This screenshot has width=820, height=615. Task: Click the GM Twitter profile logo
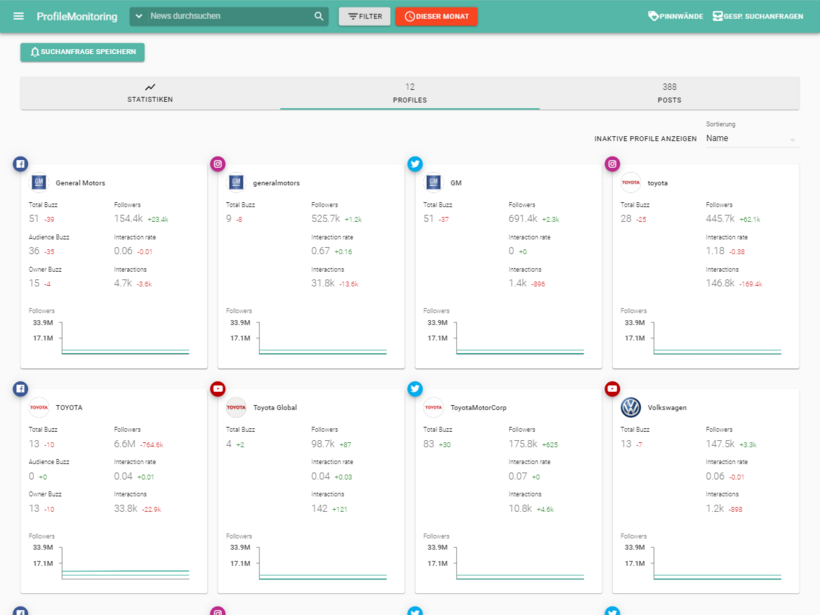click(x=434, y=183)
